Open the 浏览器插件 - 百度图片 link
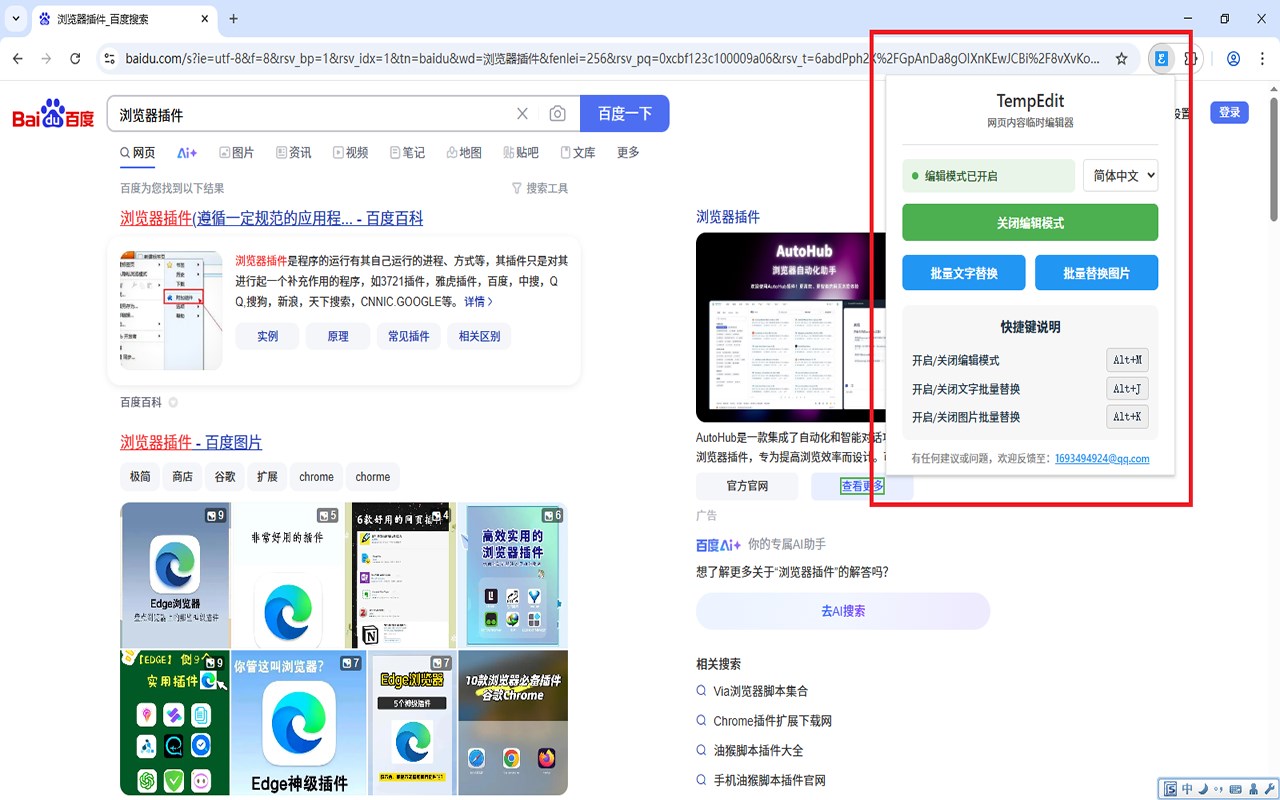The height and width of the screenshot is (800, 1280). [191, 442]
